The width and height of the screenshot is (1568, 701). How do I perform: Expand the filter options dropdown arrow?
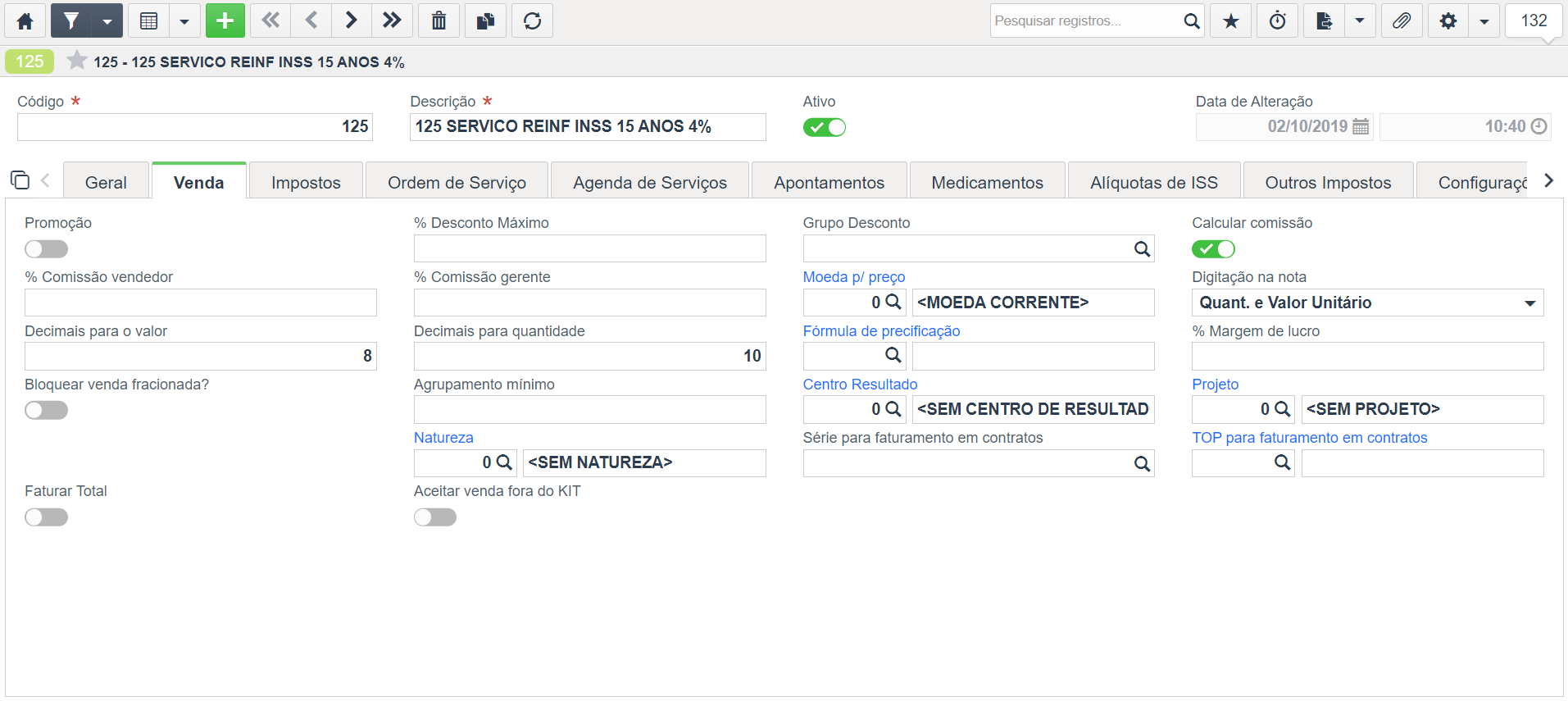[107, 20]
